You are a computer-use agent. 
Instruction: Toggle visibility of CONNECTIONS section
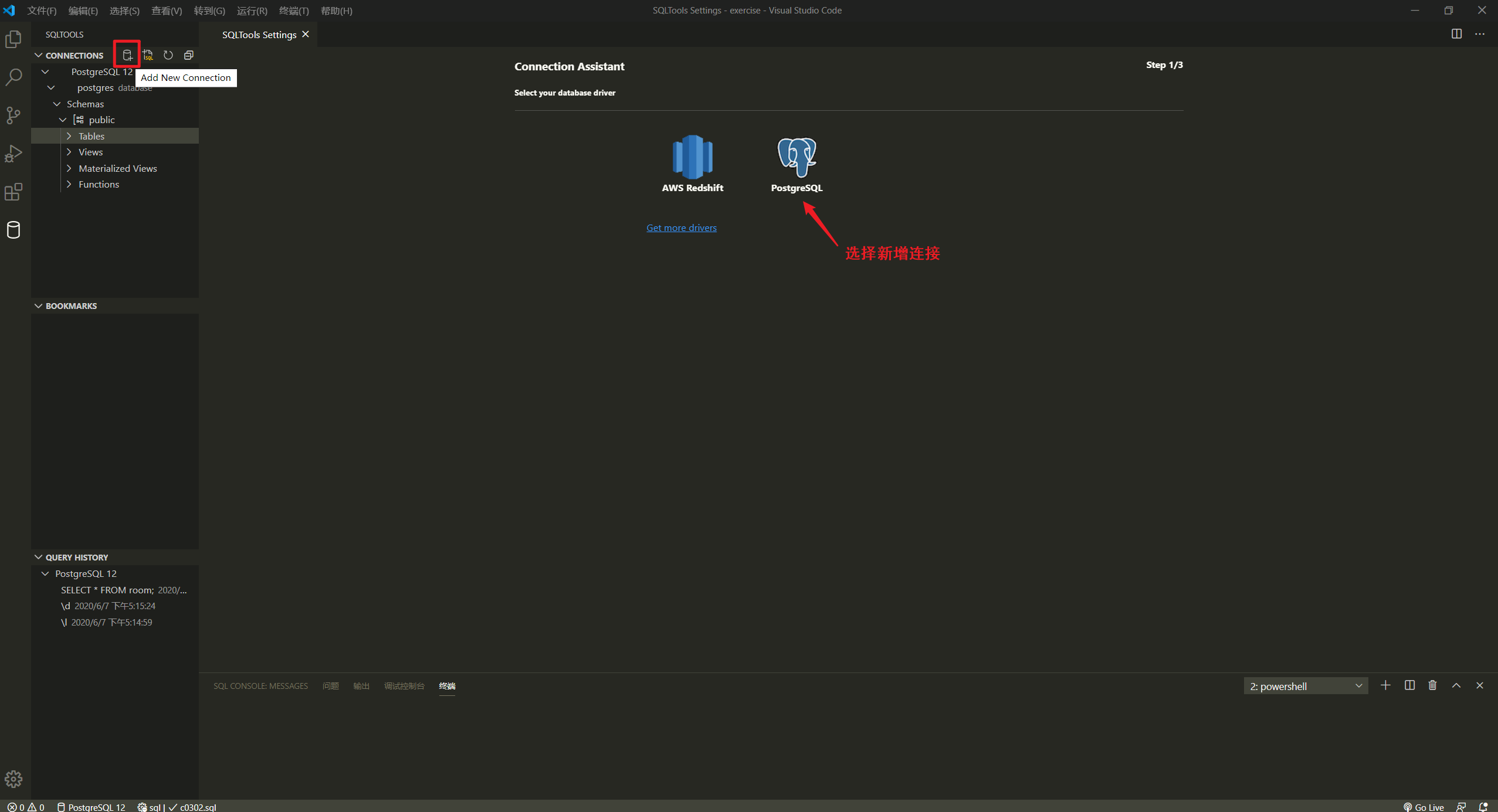(x=38, y=55)
